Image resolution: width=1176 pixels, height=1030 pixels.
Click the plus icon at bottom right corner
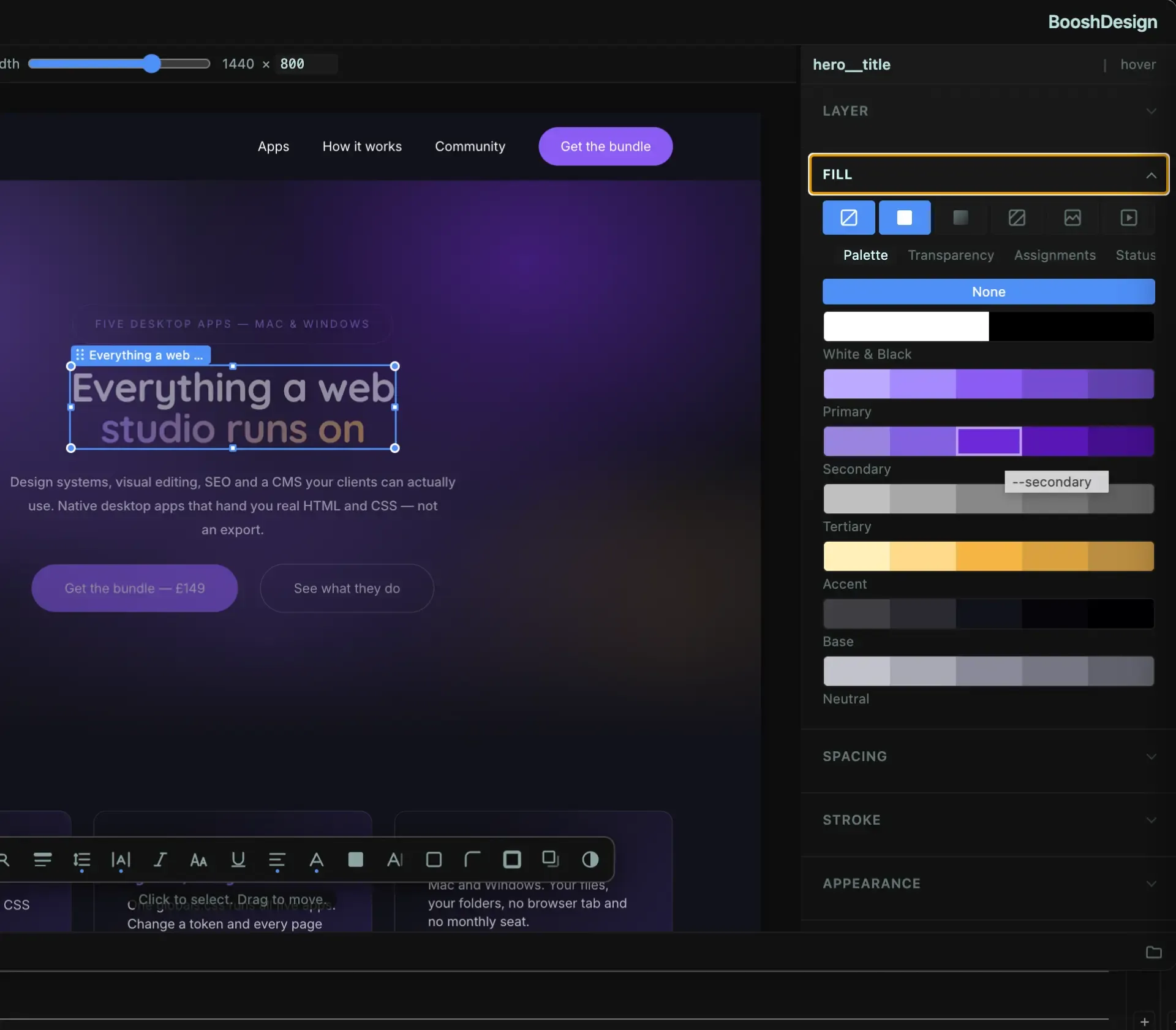pos(1144,1021)
